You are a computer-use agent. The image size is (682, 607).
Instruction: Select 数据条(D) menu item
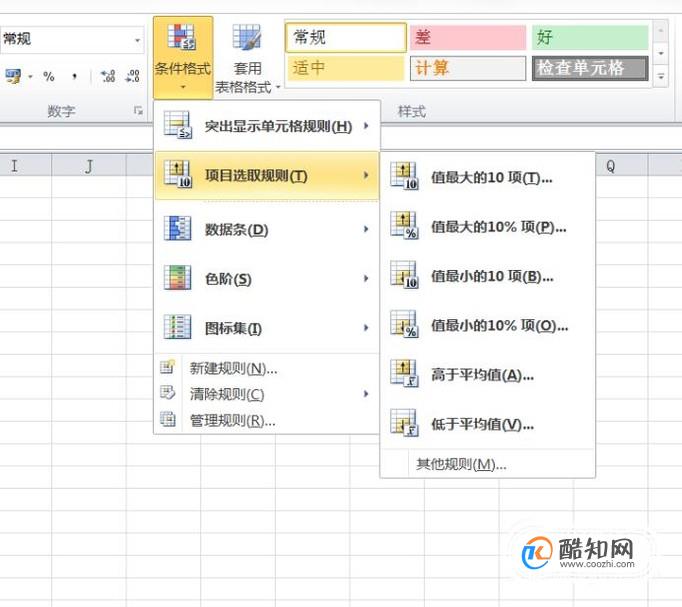(x=267, y=229)
